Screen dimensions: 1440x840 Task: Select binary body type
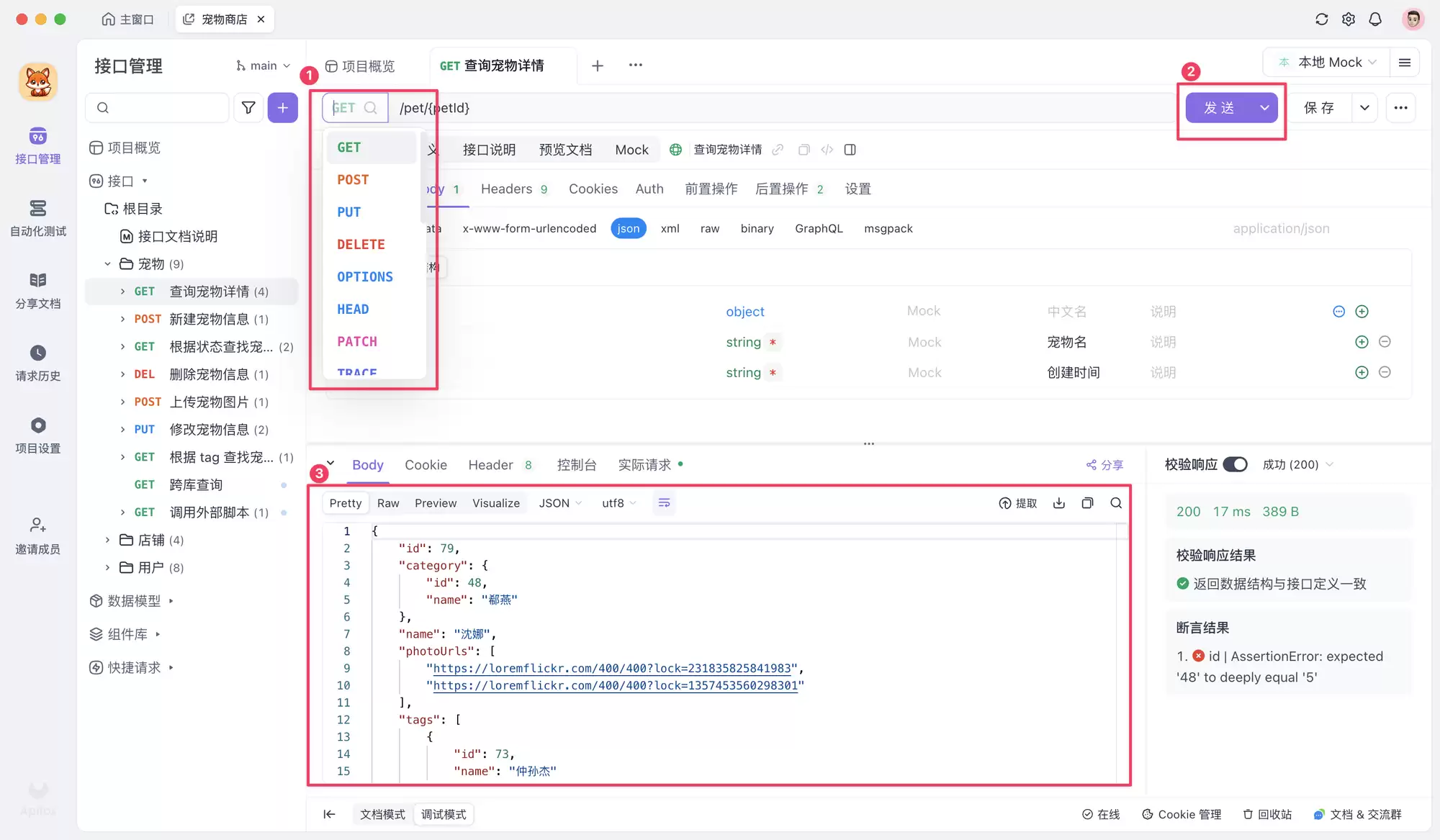(757, 228)
